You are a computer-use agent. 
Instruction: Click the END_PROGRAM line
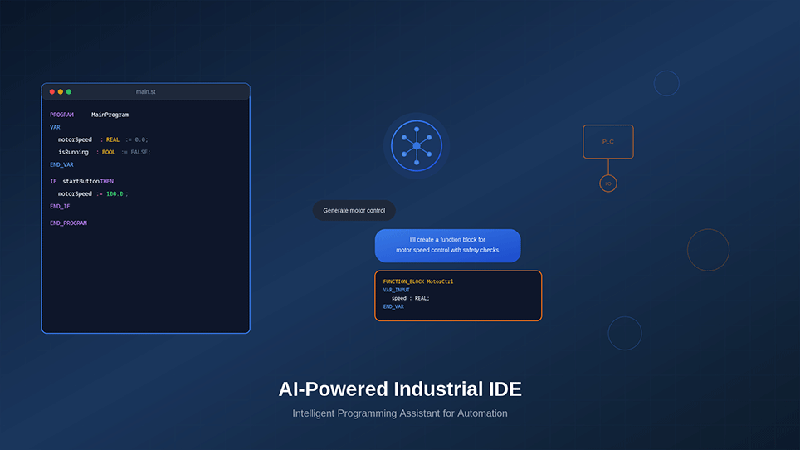[68, 223]
